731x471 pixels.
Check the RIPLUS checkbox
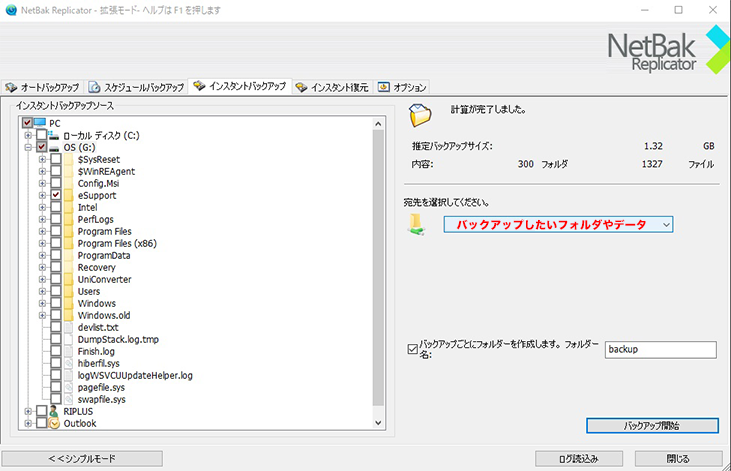coord(41,411)
